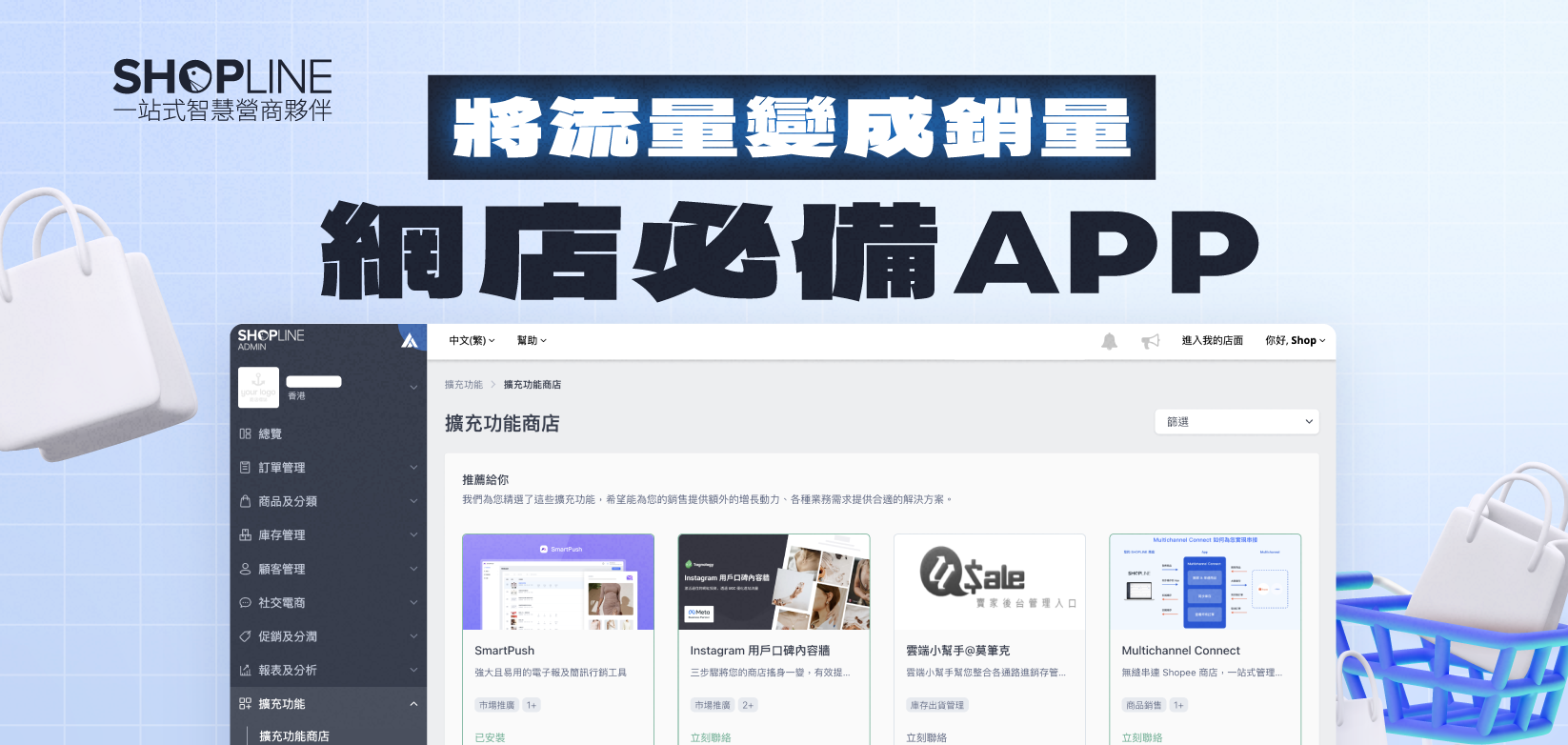Click the SHOPLINE Admin logo in sidebar
The width and height of the screenshot is (1568, 745).
271,339
